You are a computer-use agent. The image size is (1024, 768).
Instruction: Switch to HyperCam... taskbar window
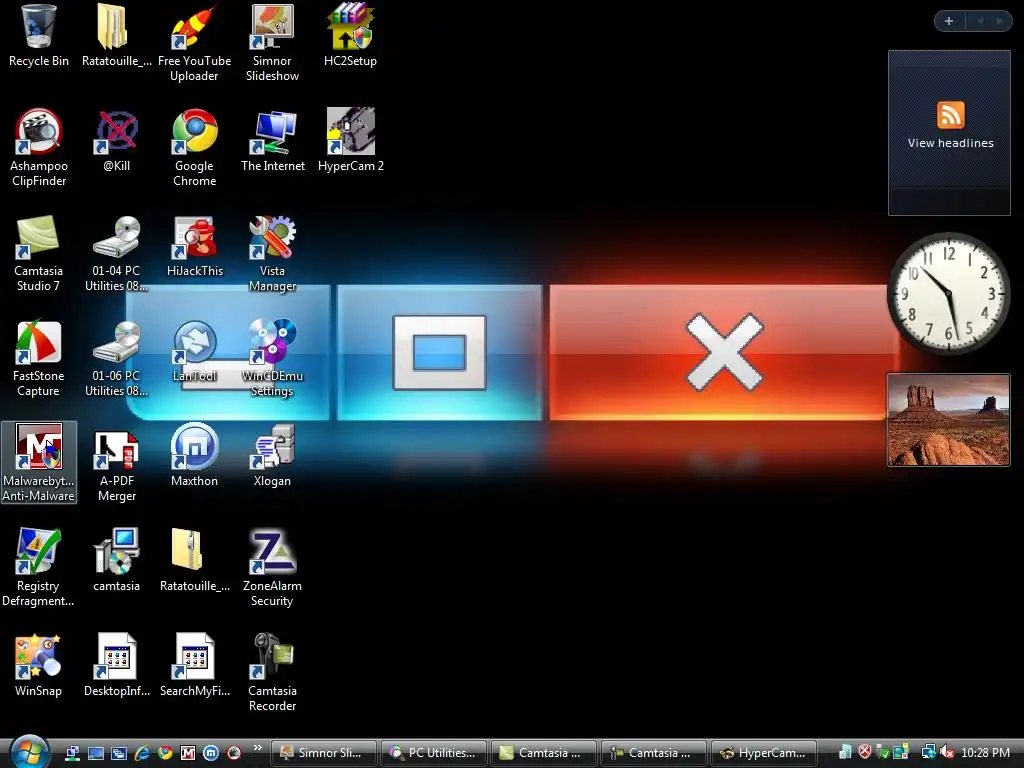pos(763,753)
